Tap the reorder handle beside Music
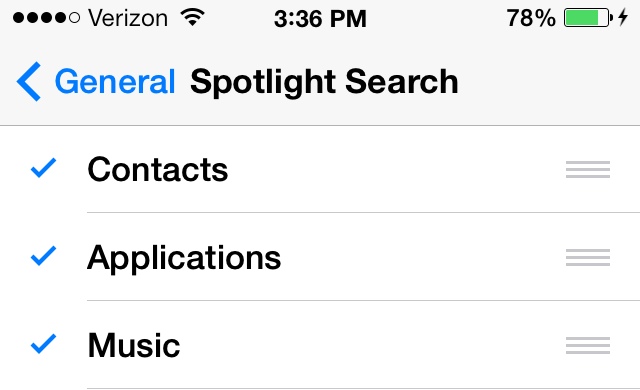 [588, 346]
